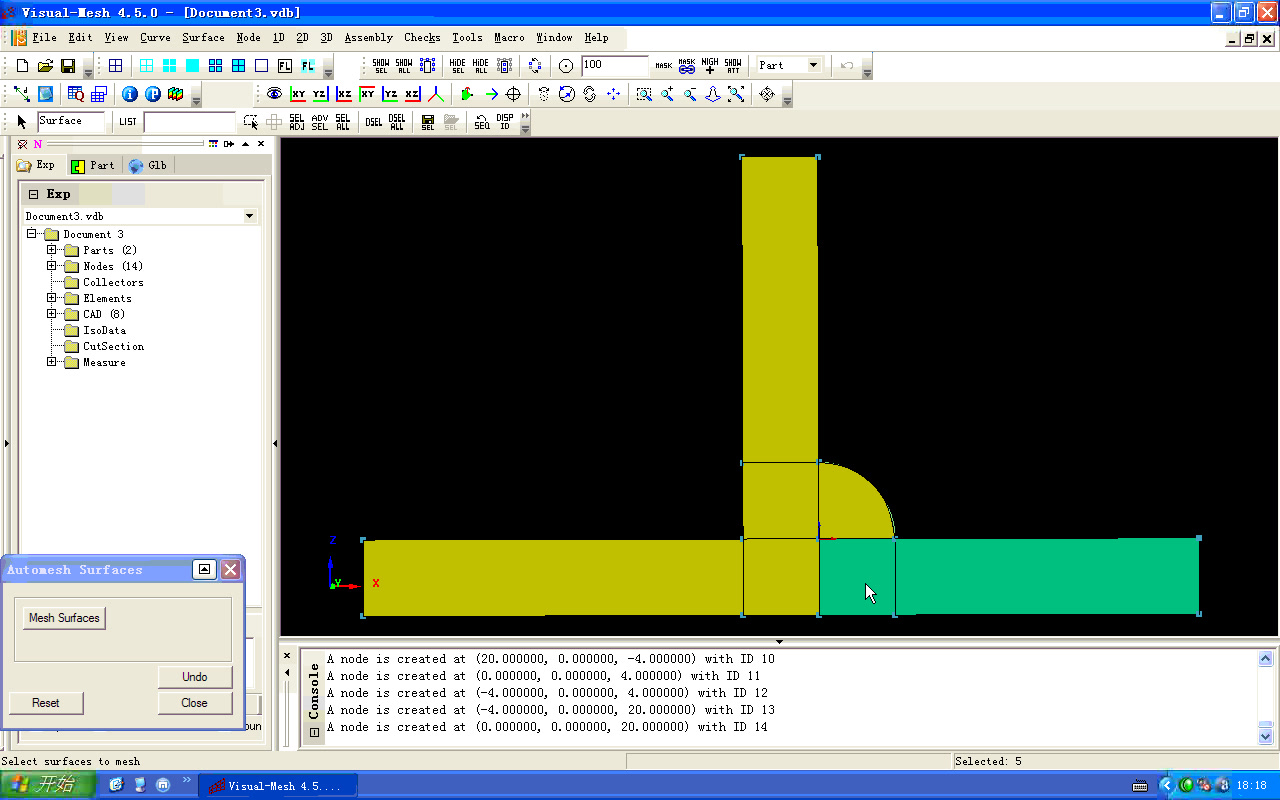Toggle the cyan highlighted FL display icon
The height and width of the screenshot is (800, 1280).
[x=308, y=66]
